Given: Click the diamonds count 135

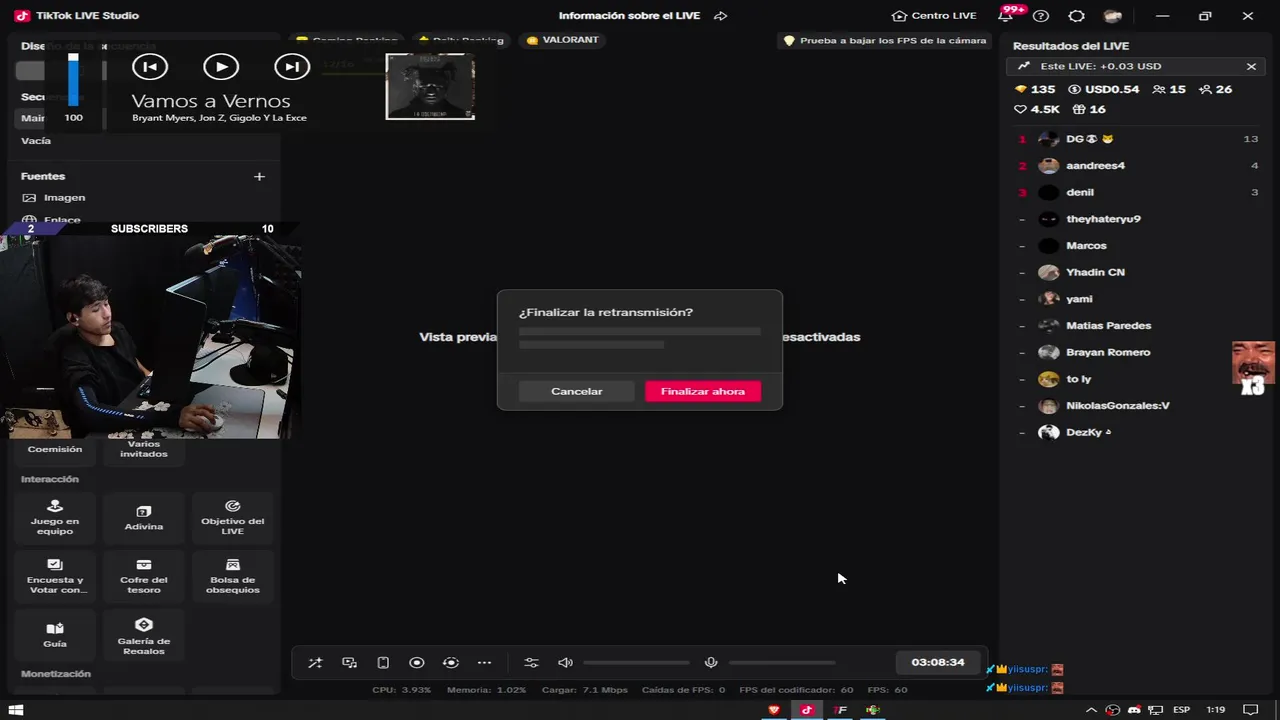Looking at the screenshot, I should (1035, 89).
